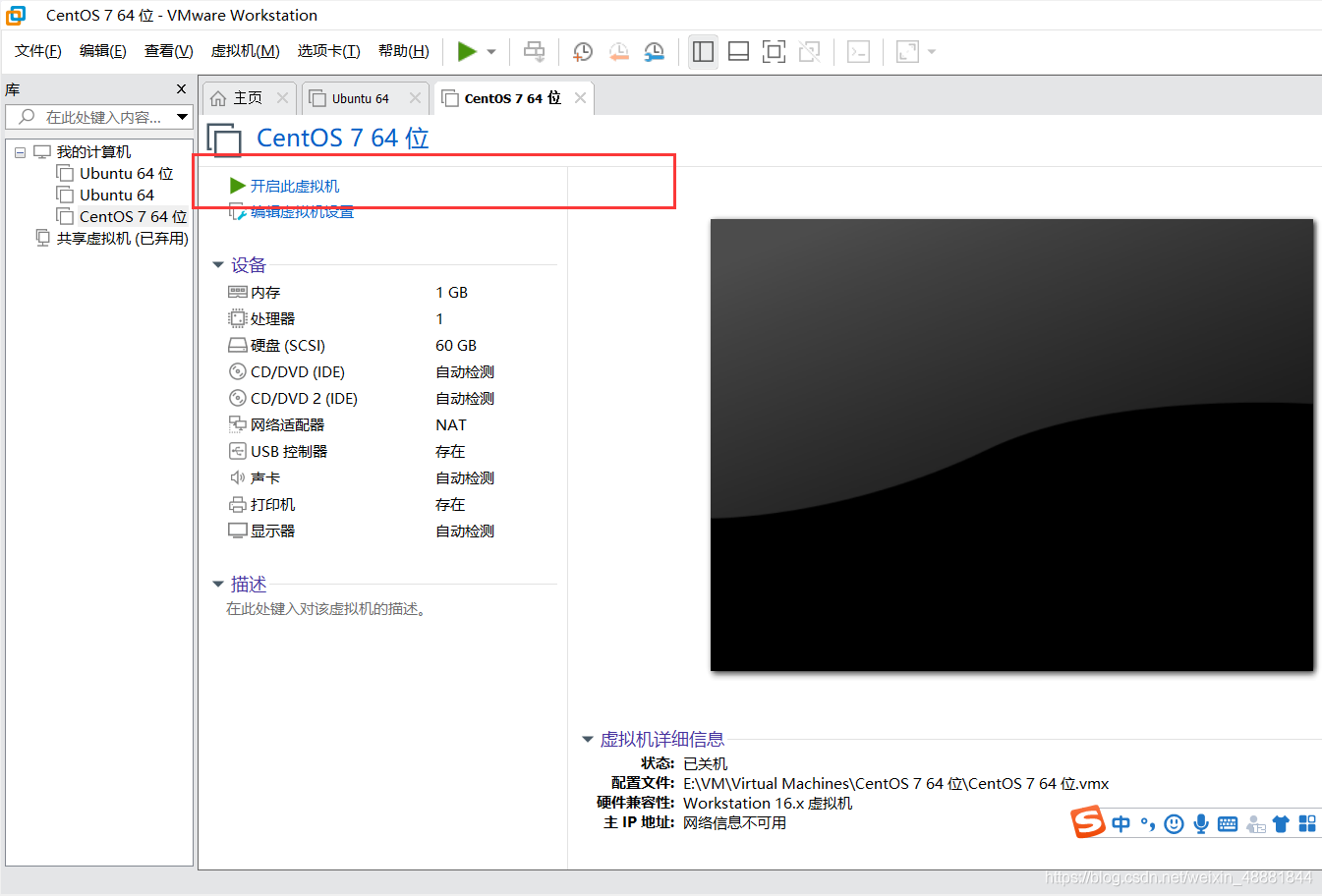The width and height of the screenshot is (1322, 896).
Task: Select 我的计算机 in the library tree
Action: point(93,152)
